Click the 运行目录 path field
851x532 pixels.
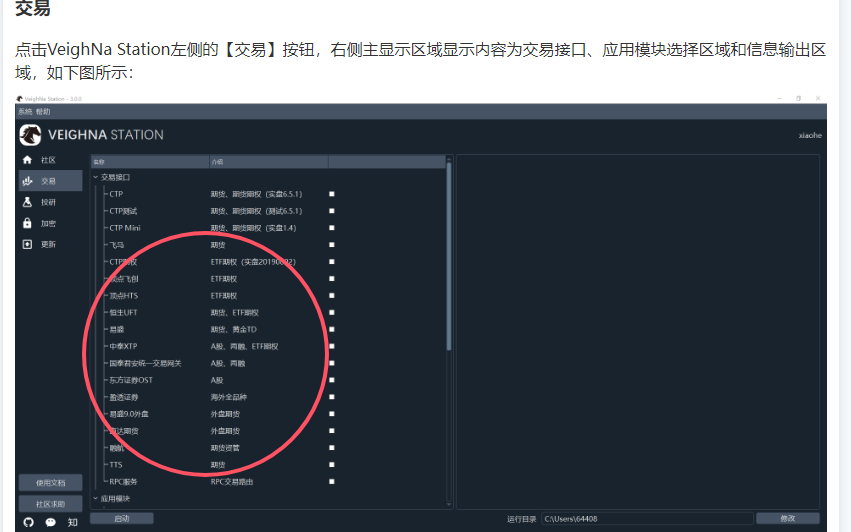click(x=647, y=519)
